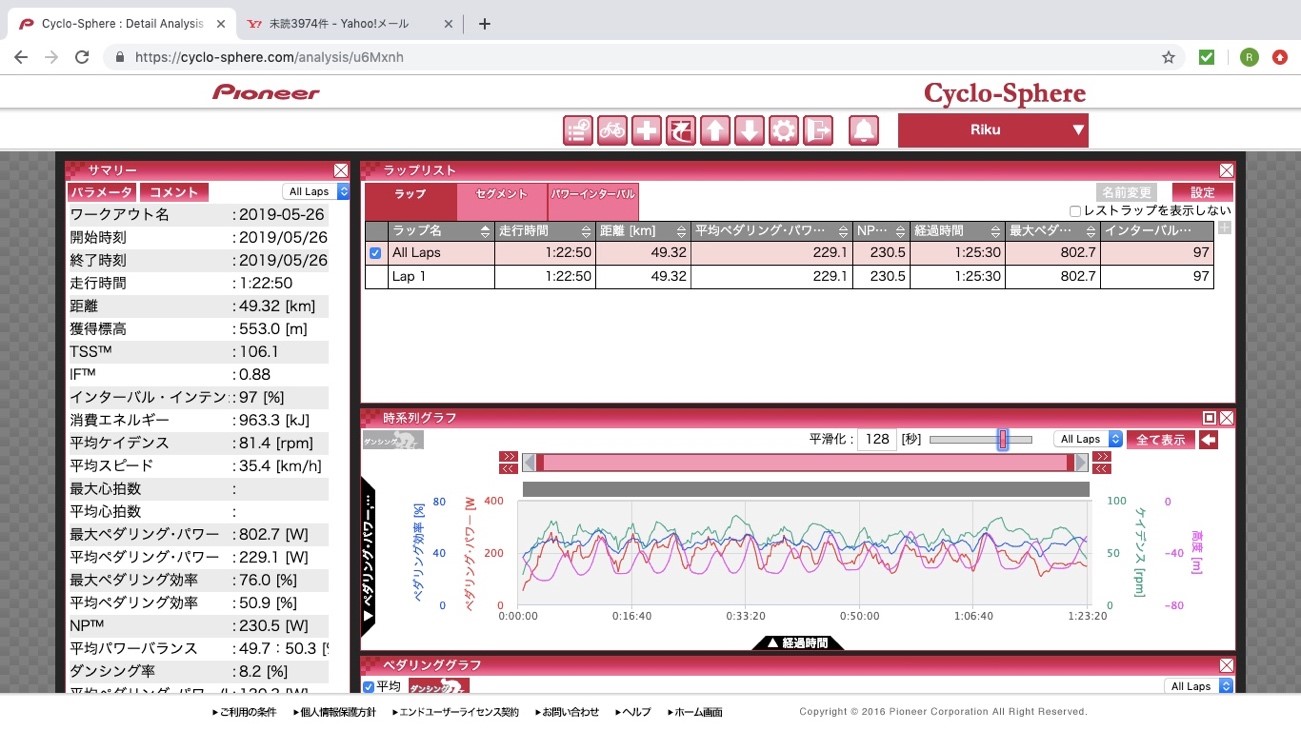Open notifications bell icon
The height and width of the screenshot is (731, 1301).
point(864,131)
